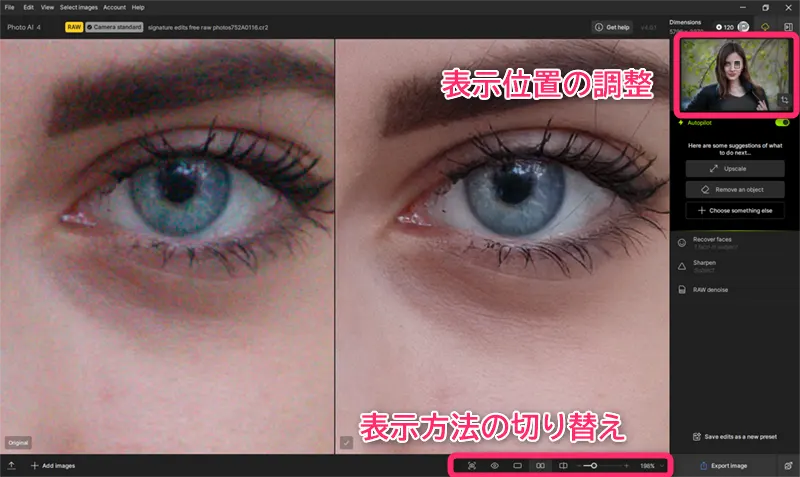The height and width of the screenshot is (477, 800).
Task: Click the Remove an object button
Action: point(735,189)
